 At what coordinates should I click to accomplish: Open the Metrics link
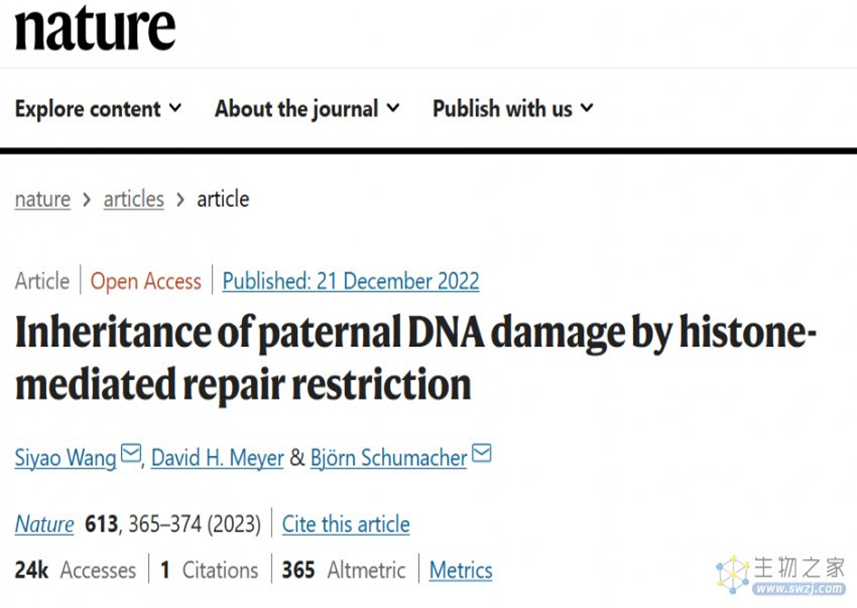[x=461, y=570]
